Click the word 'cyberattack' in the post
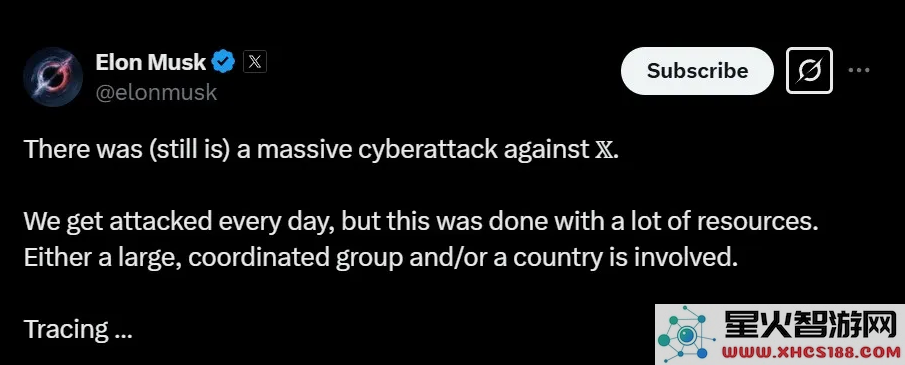 tap(428, 150)
